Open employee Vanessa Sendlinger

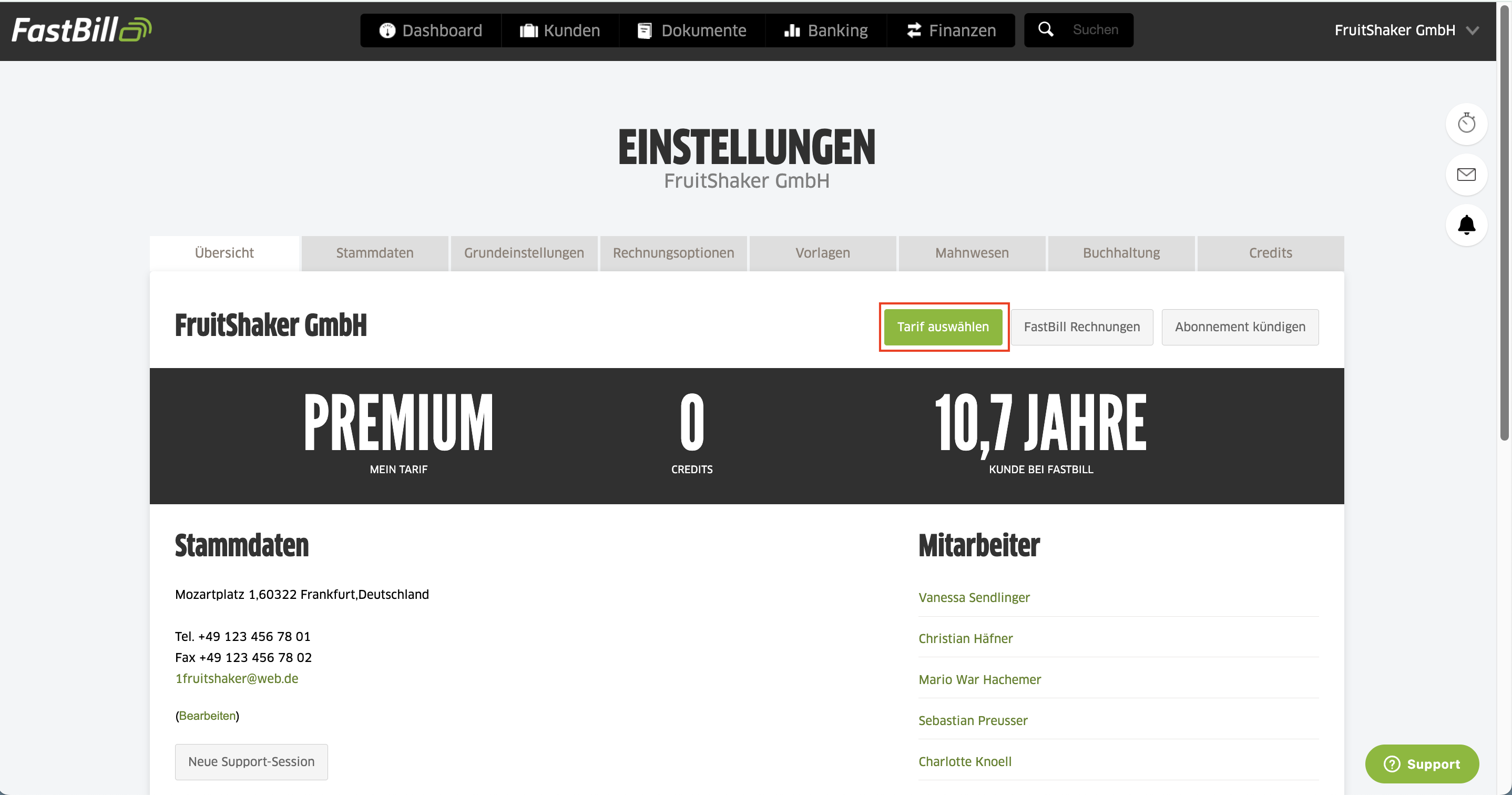(974, 597)
